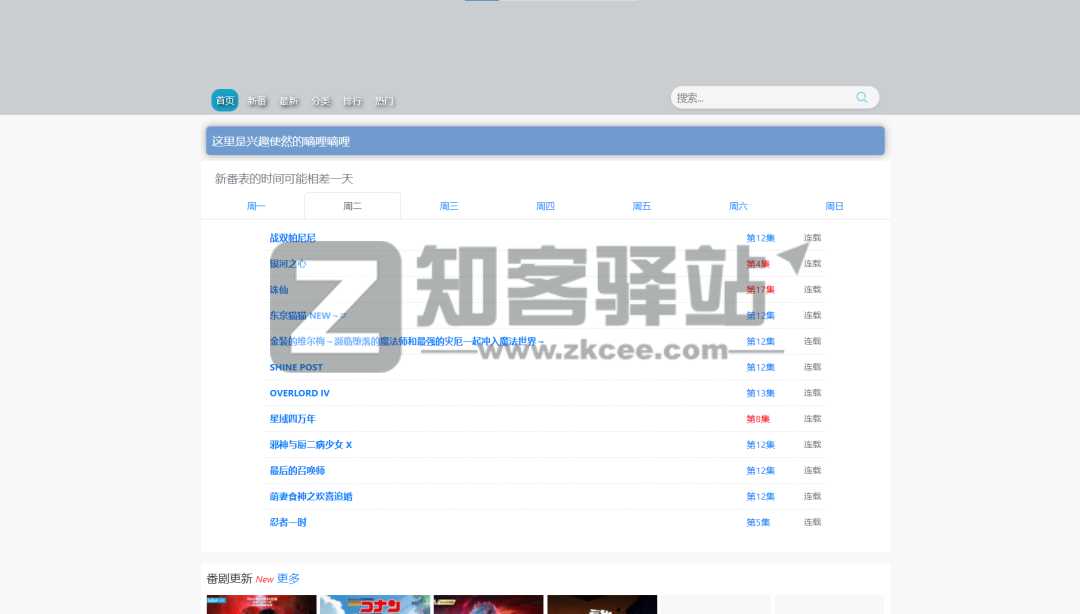Open the 周三 schedule listing
1080x614 pixels.
click(449, 206)
